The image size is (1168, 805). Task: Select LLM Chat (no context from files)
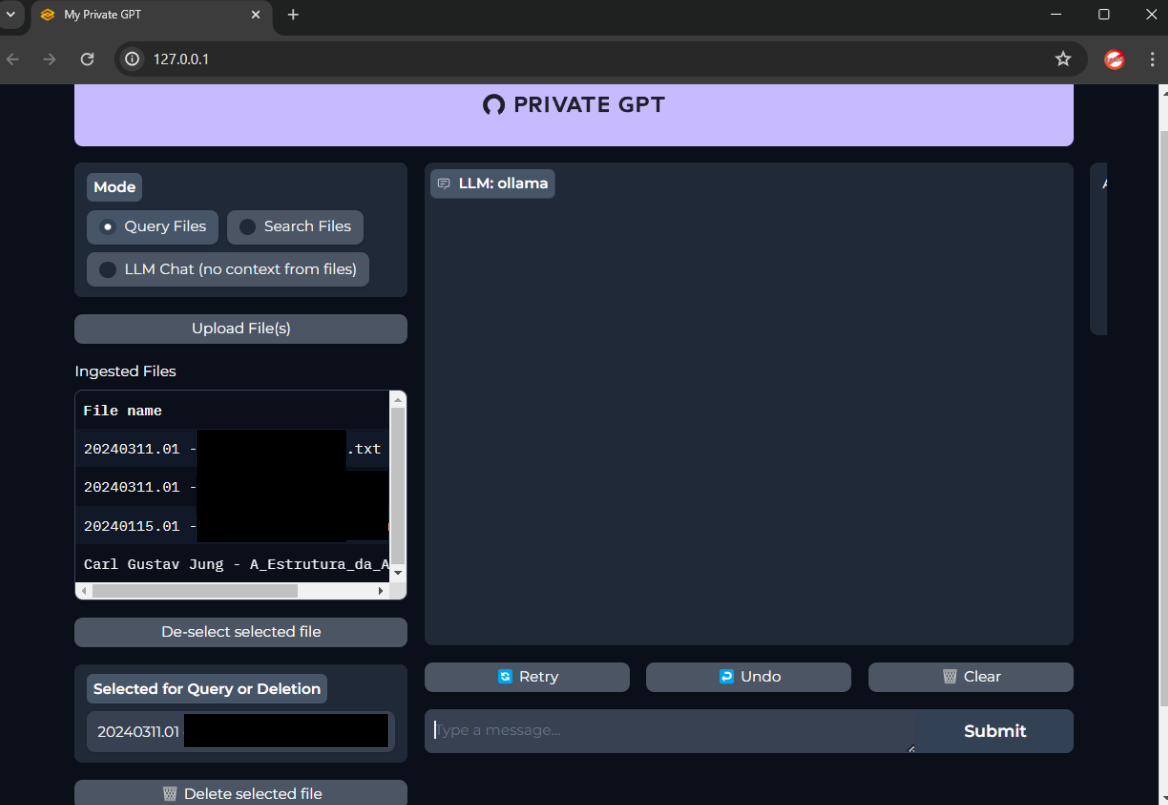coord(228,270)
